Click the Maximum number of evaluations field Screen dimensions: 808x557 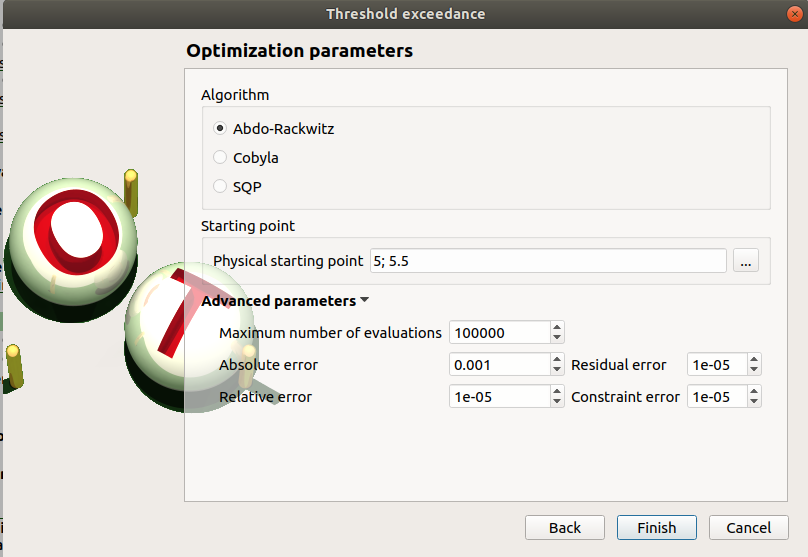point(498,333)
